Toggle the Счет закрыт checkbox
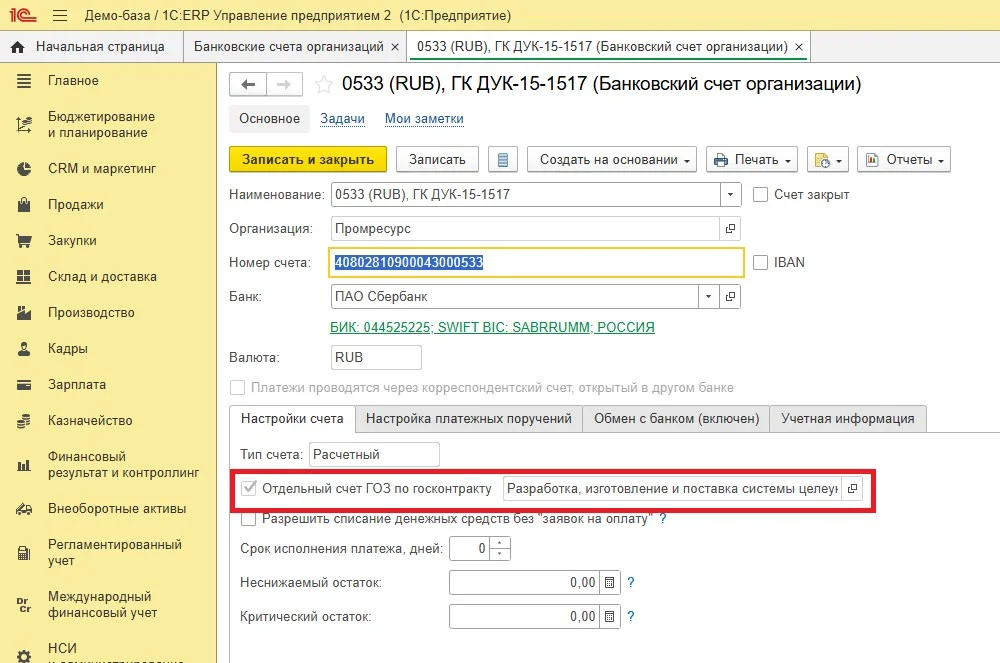Image resolution: width=1000 pixels, height=663 pixels. tap(760, 194)
